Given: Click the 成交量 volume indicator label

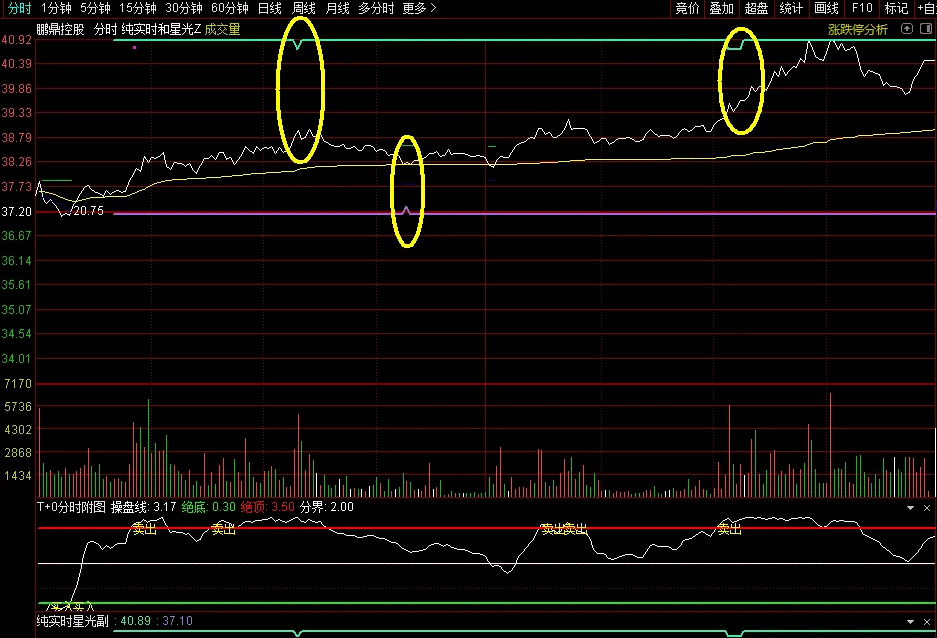Looking at the screenshot, I should (222, 29).
